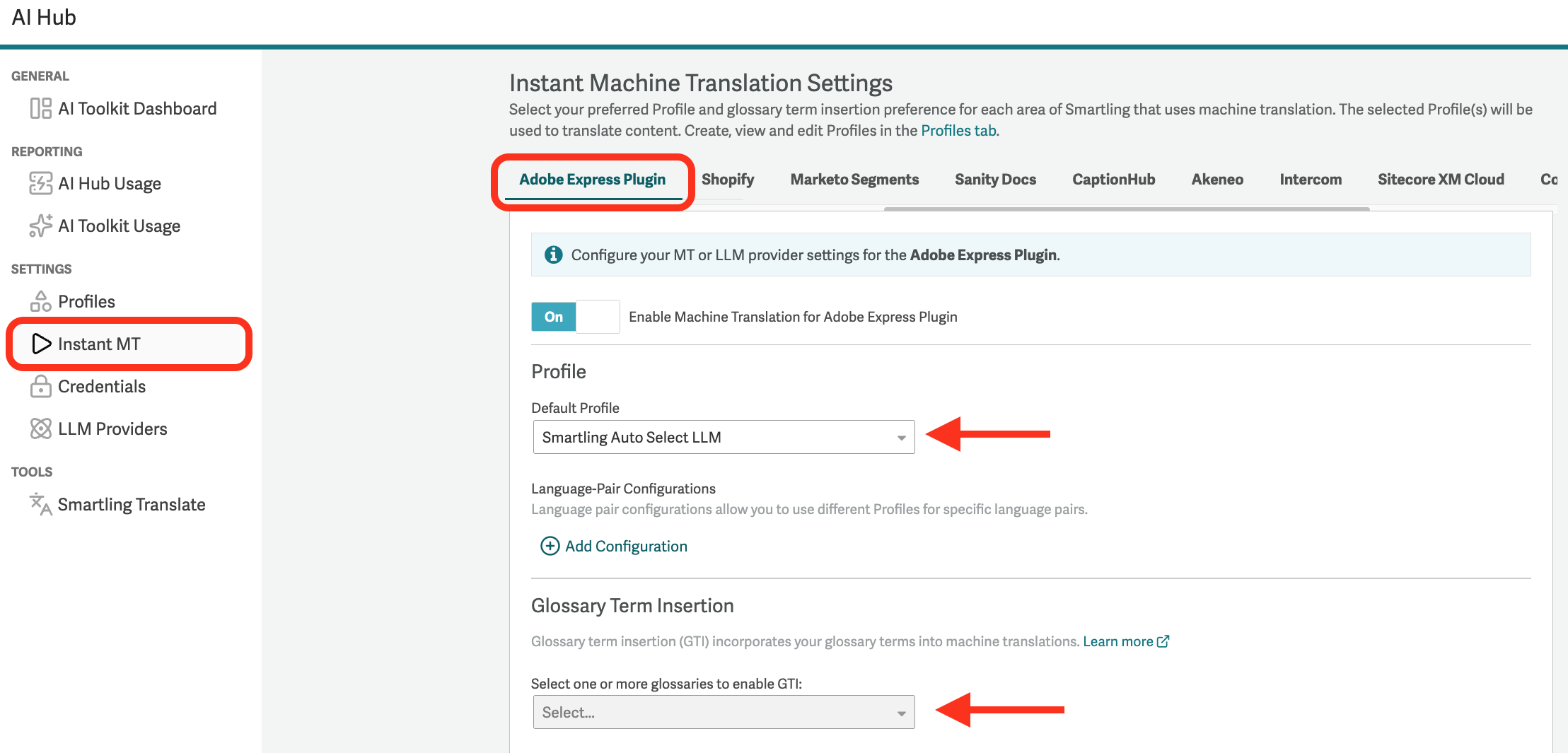
Task: Select Instant MT in sidebar
Action: click(x=129, y=344)
